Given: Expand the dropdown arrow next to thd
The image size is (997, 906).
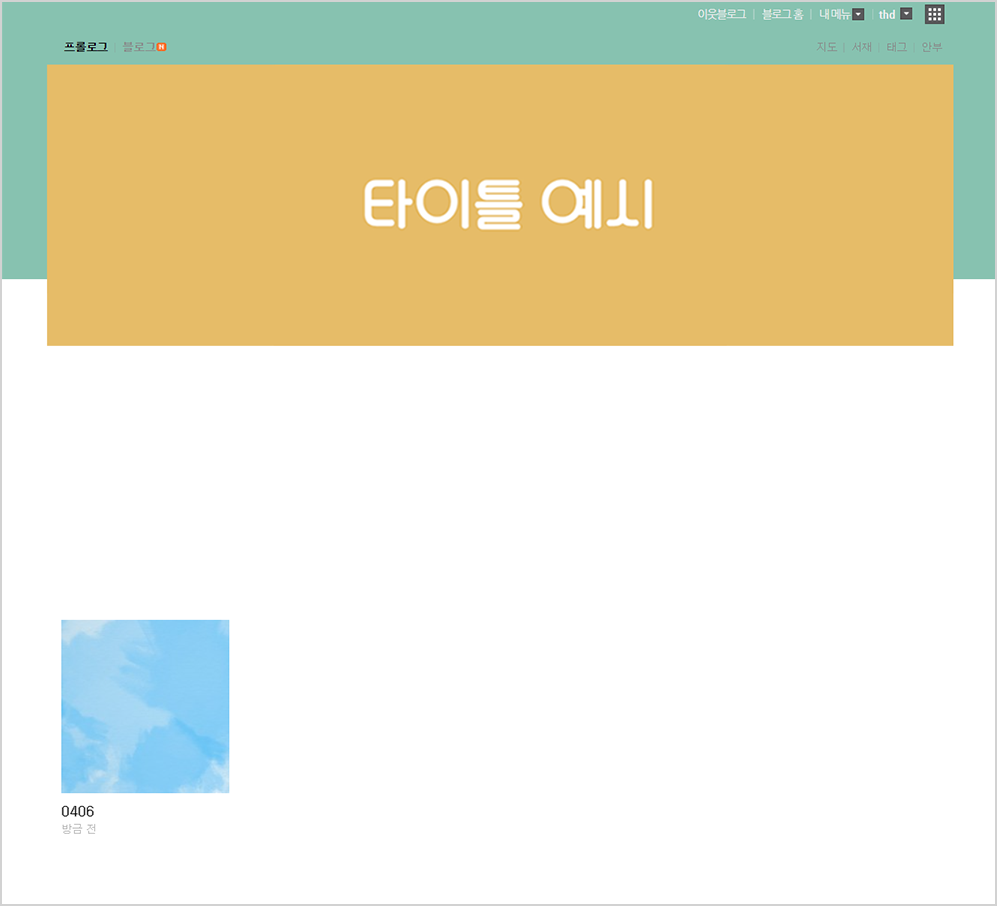Looking at the screenshot, I should 906,14.
